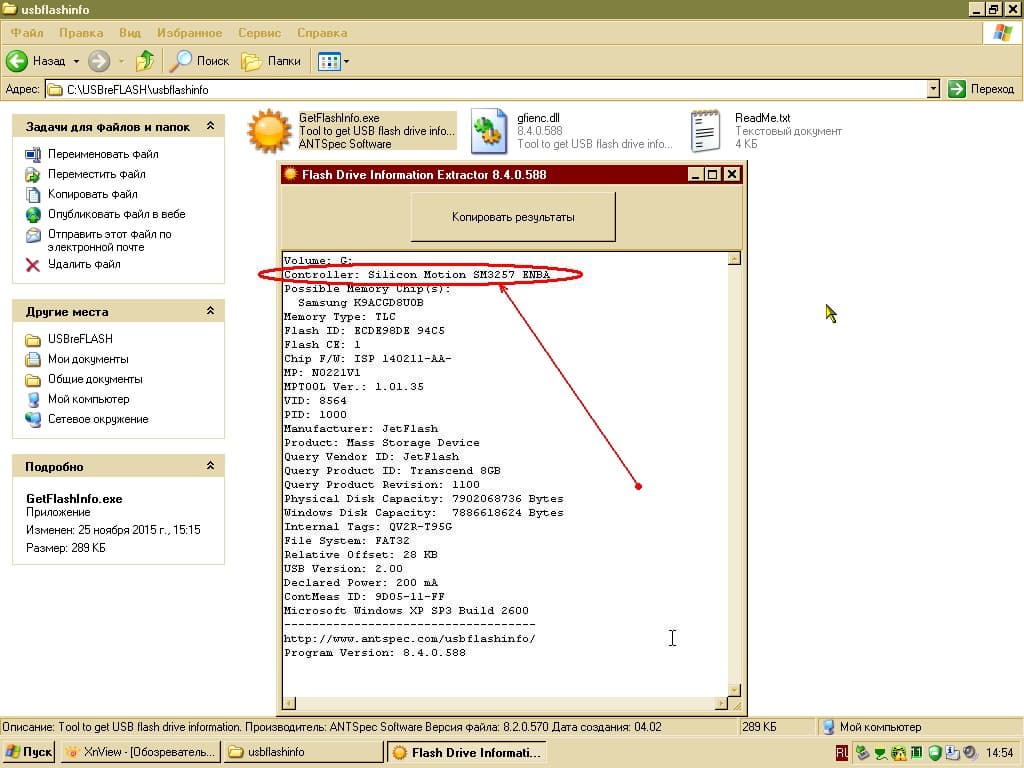
Task: Click the results scrollbar up arrow
Action: [734, 259]
